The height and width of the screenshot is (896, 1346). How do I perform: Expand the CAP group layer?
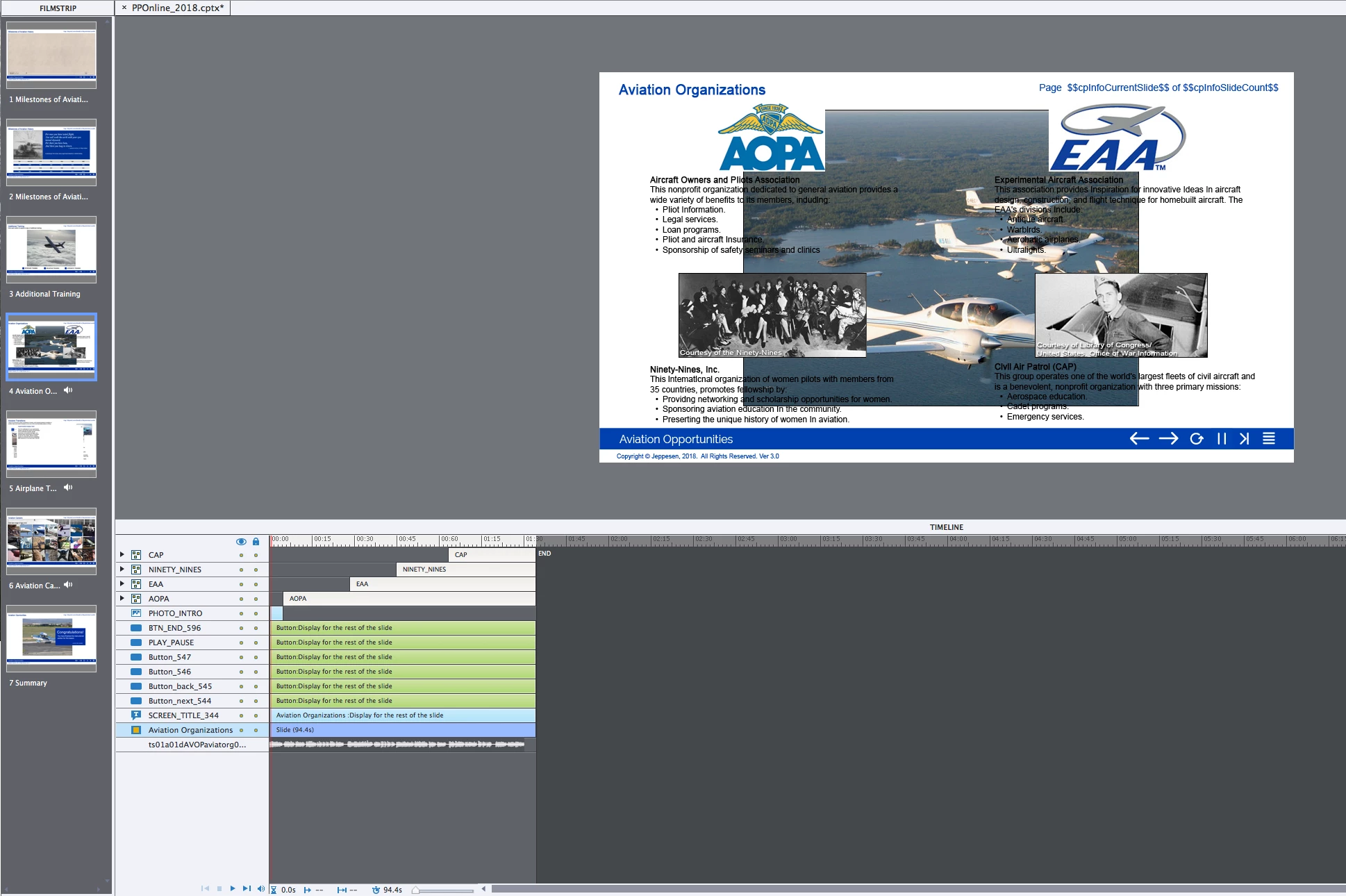122,554
